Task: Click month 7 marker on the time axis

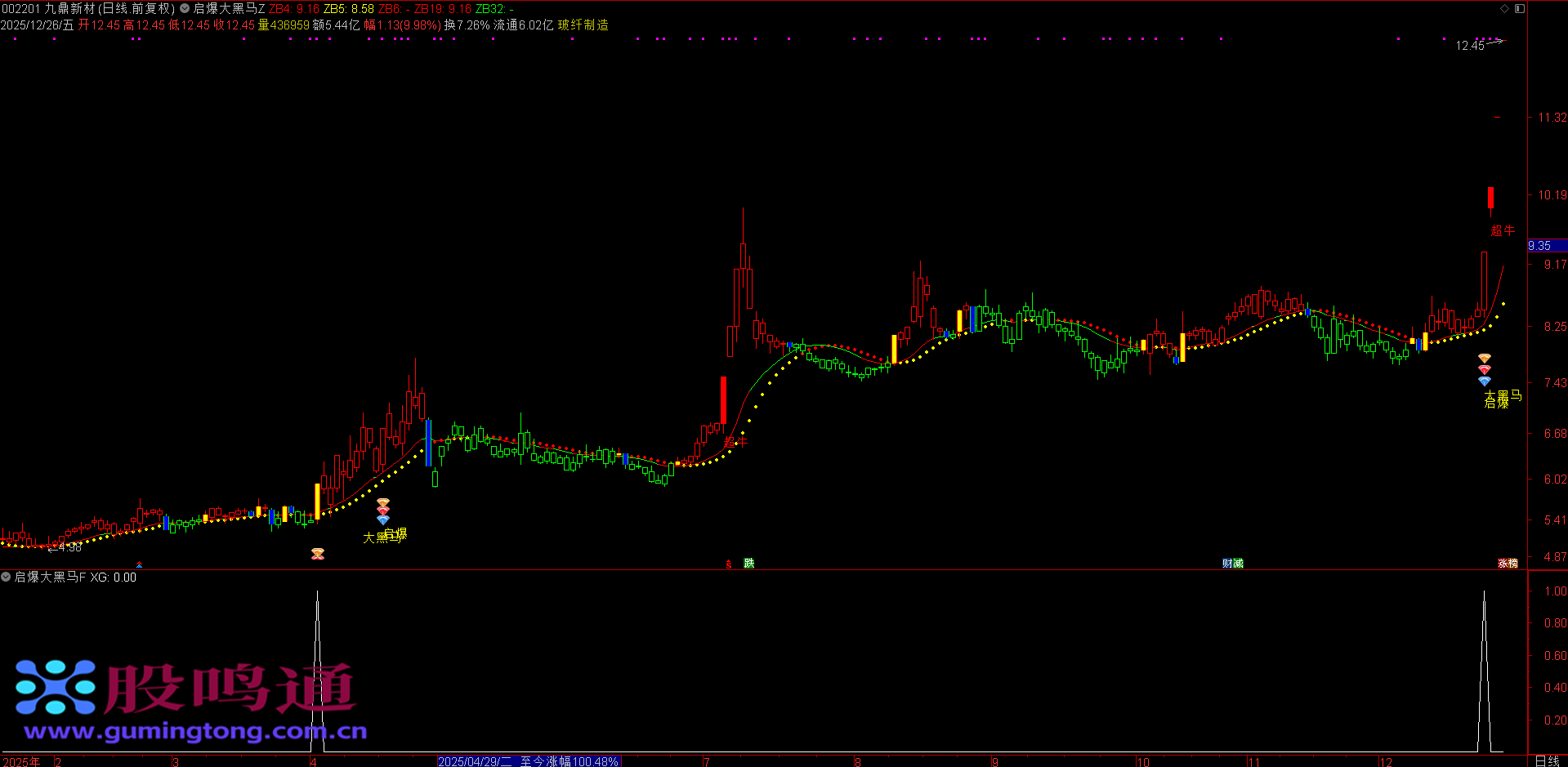Action: coord(706,761)
